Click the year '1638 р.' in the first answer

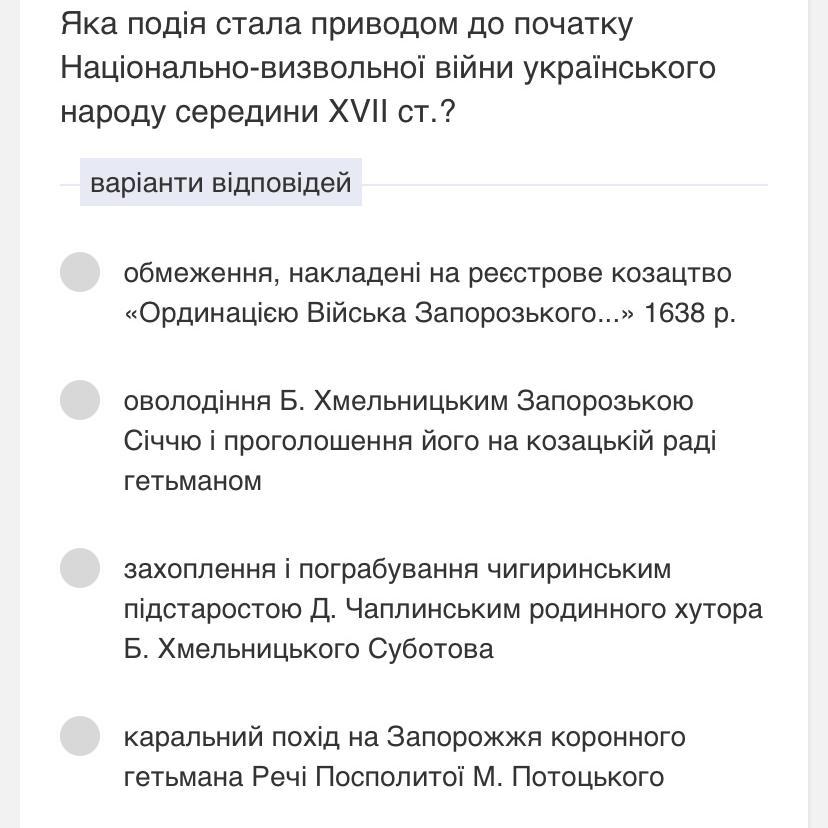point(690,313)
